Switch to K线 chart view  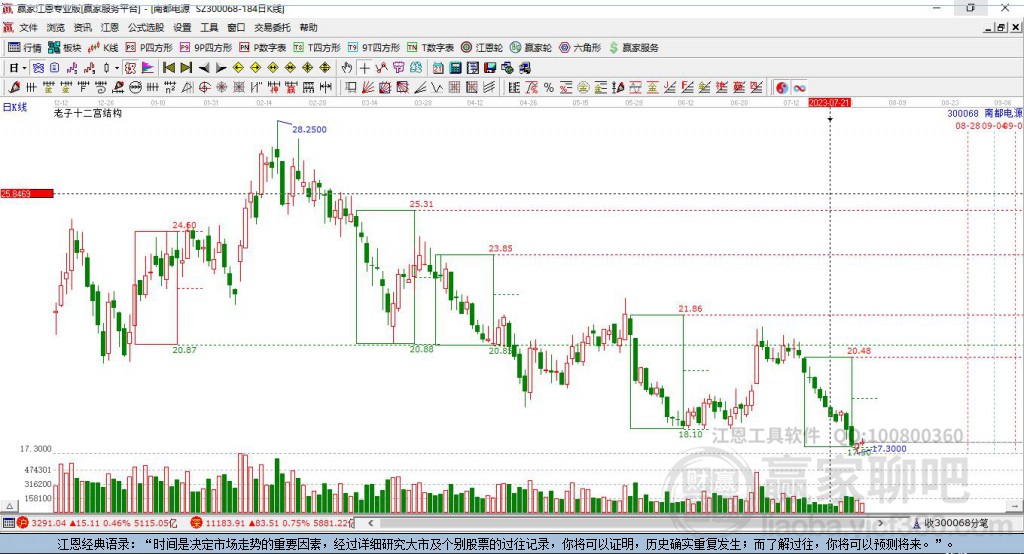pos(103,48)
